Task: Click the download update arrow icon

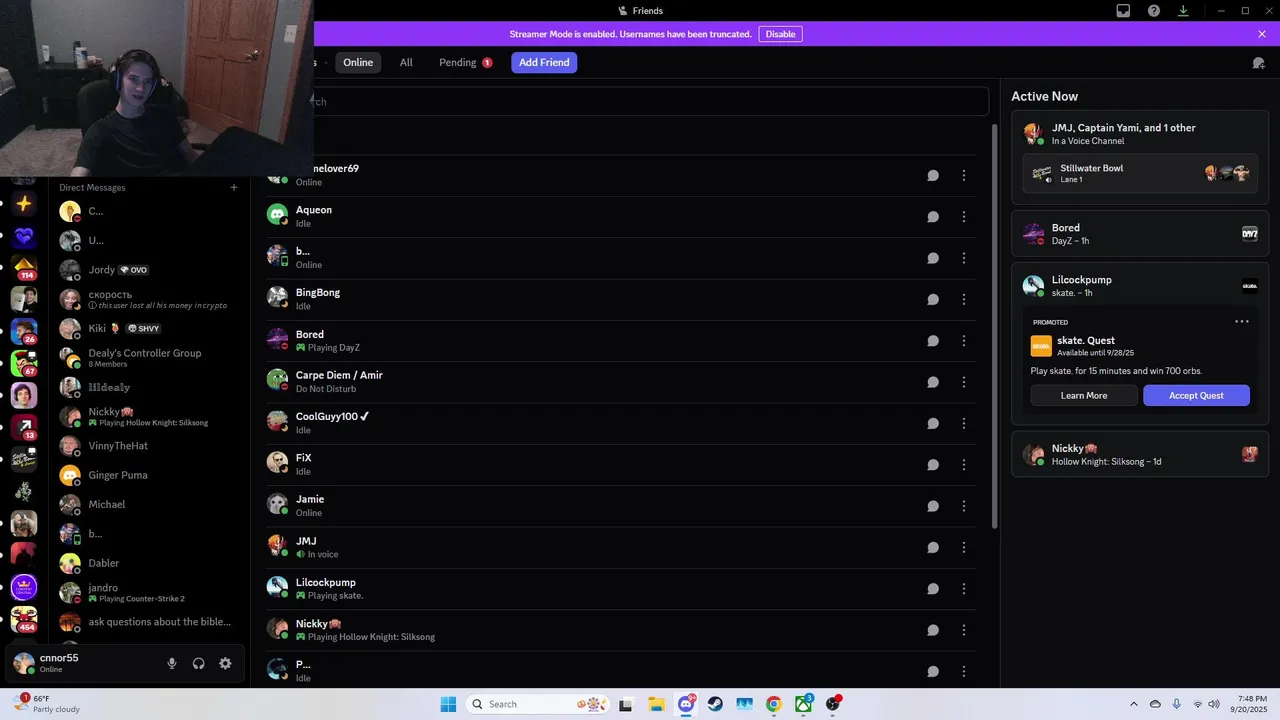Action: click(1183, 11)
